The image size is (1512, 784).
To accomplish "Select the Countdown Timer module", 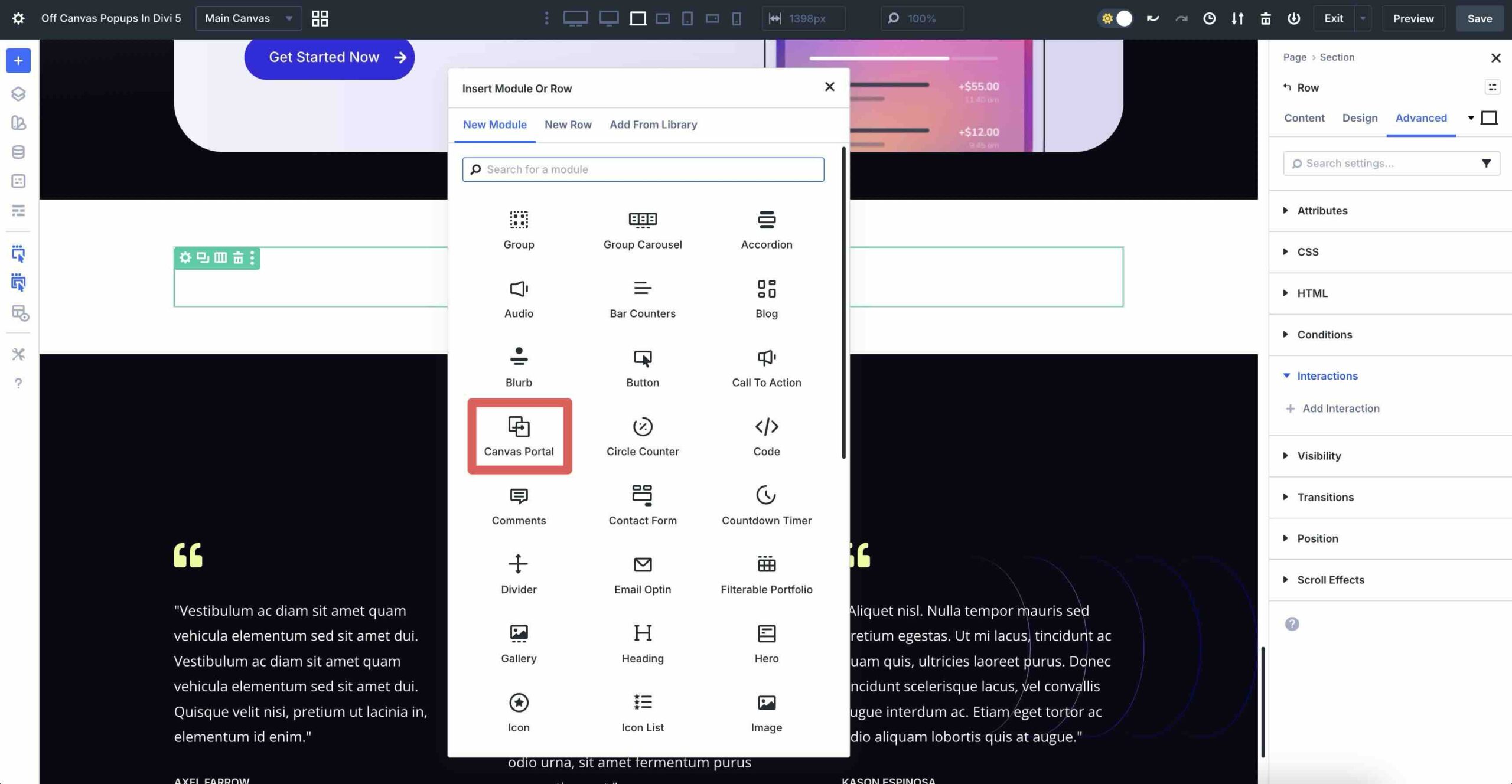I will pyautogui.click(x=766, y=505).
